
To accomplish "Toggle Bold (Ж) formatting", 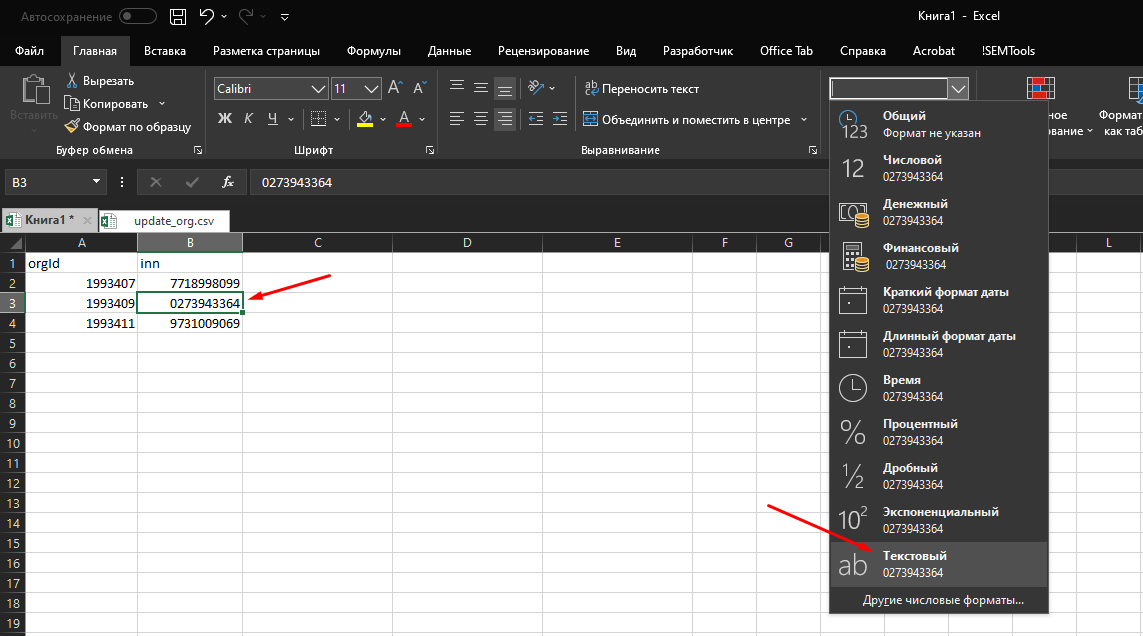I will 225,119.
